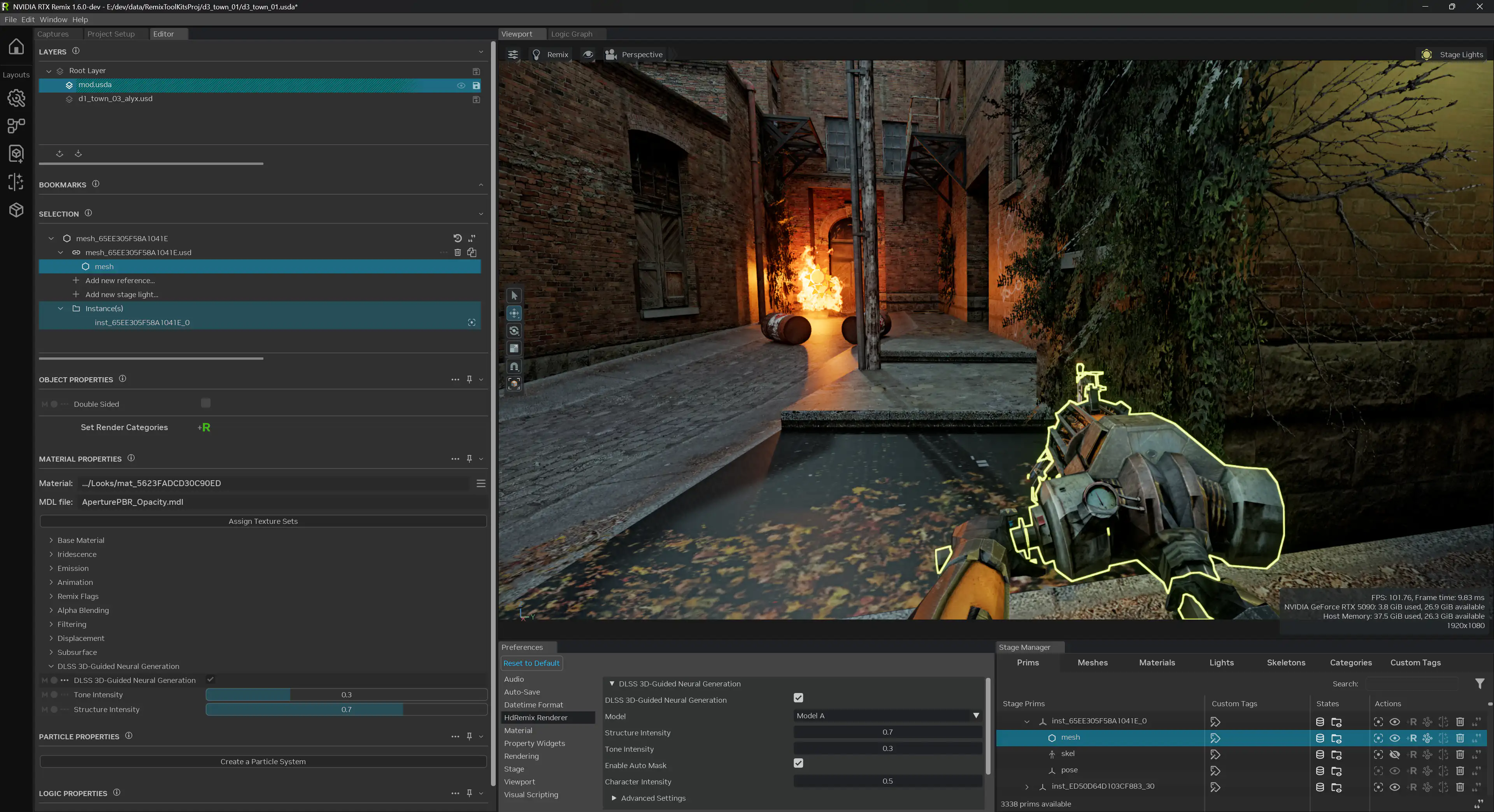
Task: Toggle the viewport magnet snap tool
Action: click(514, 366)
